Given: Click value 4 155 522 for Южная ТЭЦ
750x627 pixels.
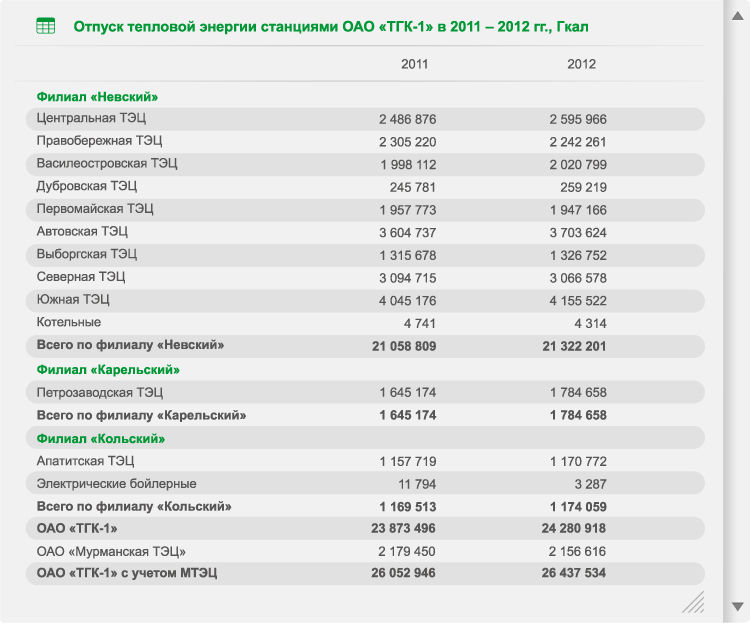Looking at the screenshot, I should click(578, 301).
